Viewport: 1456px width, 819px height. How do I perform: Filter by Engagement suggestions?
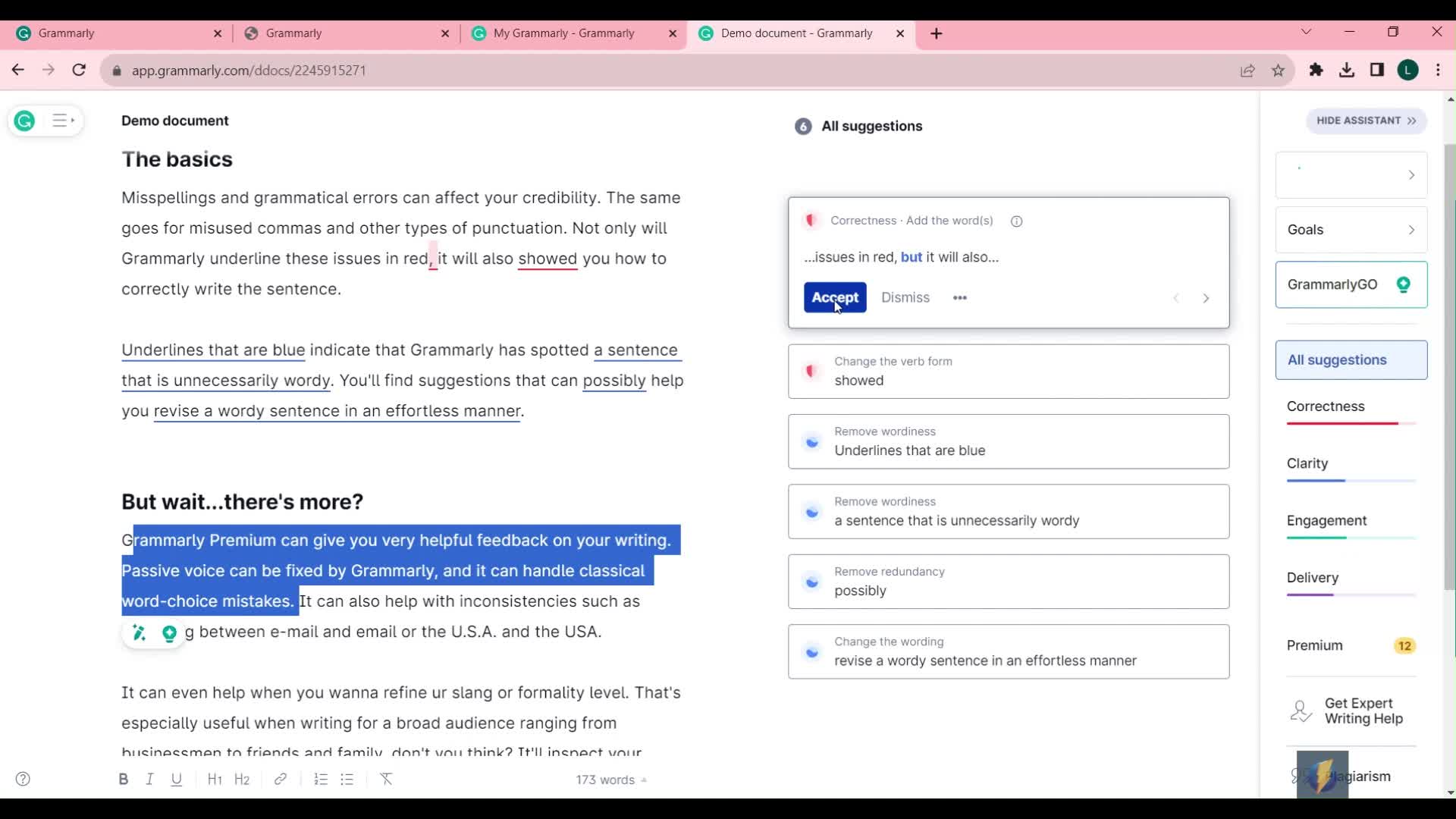click(x=1351, y=526)
